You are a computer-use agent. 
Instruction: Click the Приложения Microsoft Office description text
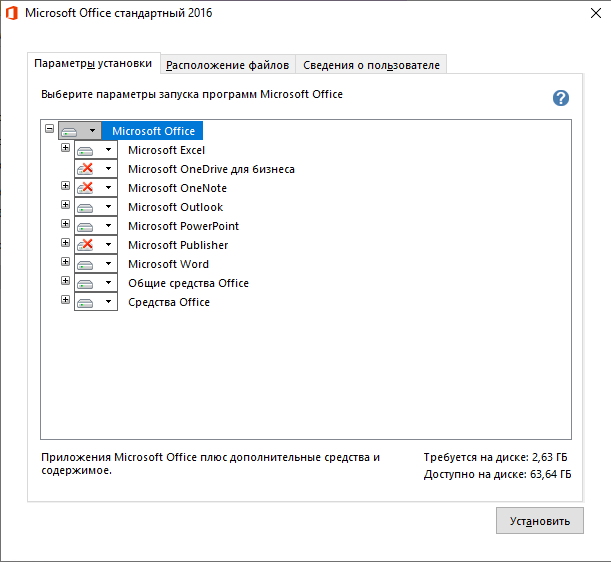coord(210,464)
